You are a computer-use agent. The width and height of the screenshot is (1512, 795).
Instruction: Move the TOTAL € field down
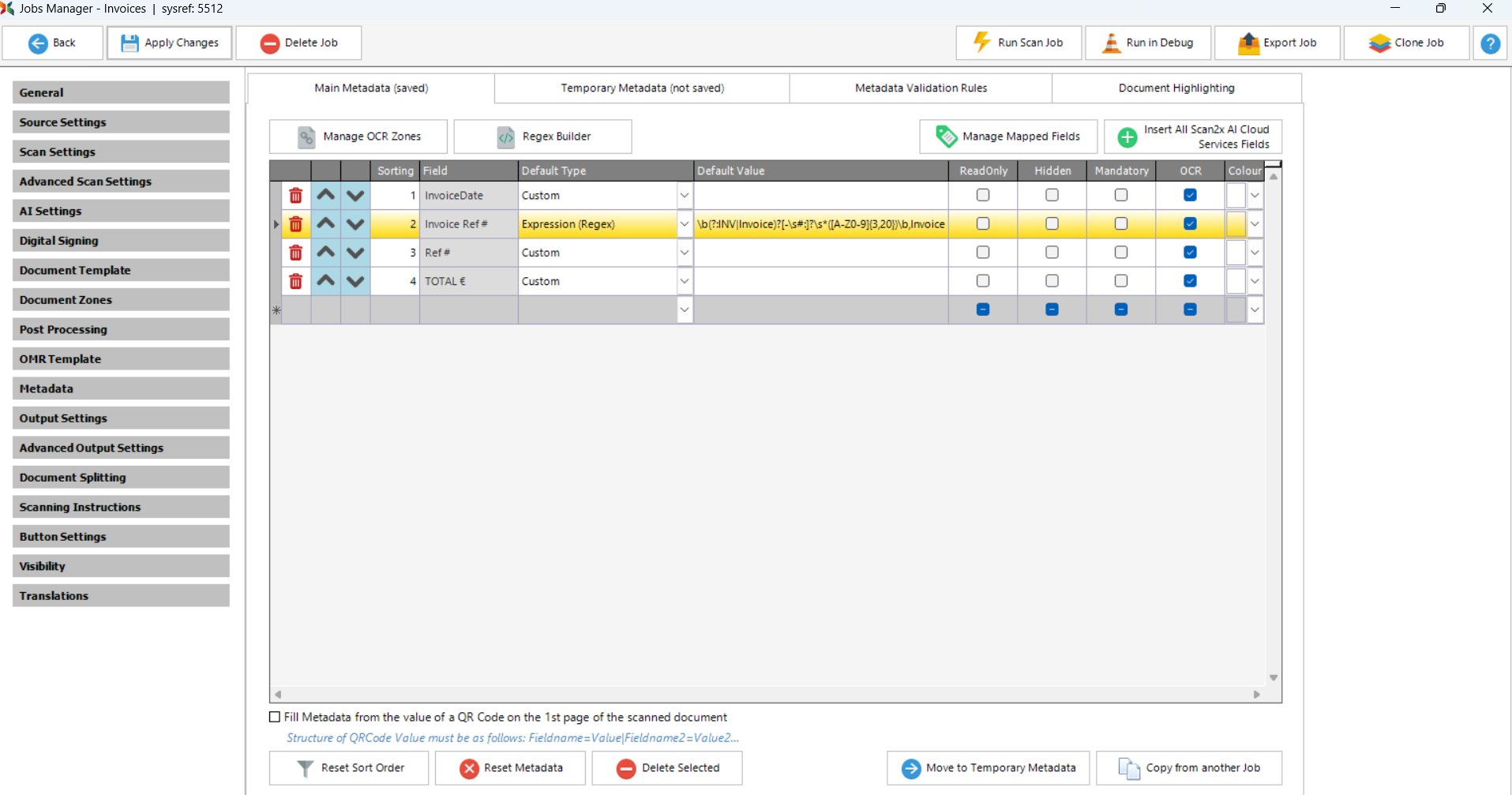point(355,281)
